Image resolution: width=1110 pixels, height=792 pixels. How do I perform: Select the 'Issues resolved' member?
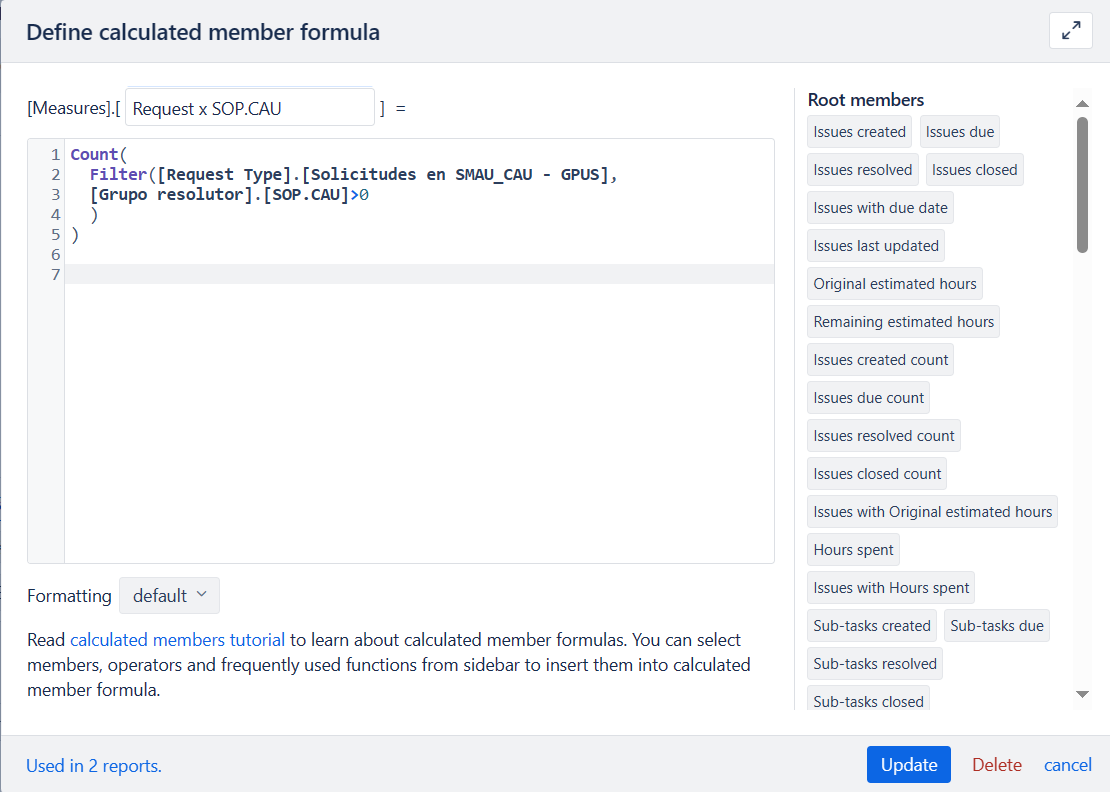pos(862,169)
